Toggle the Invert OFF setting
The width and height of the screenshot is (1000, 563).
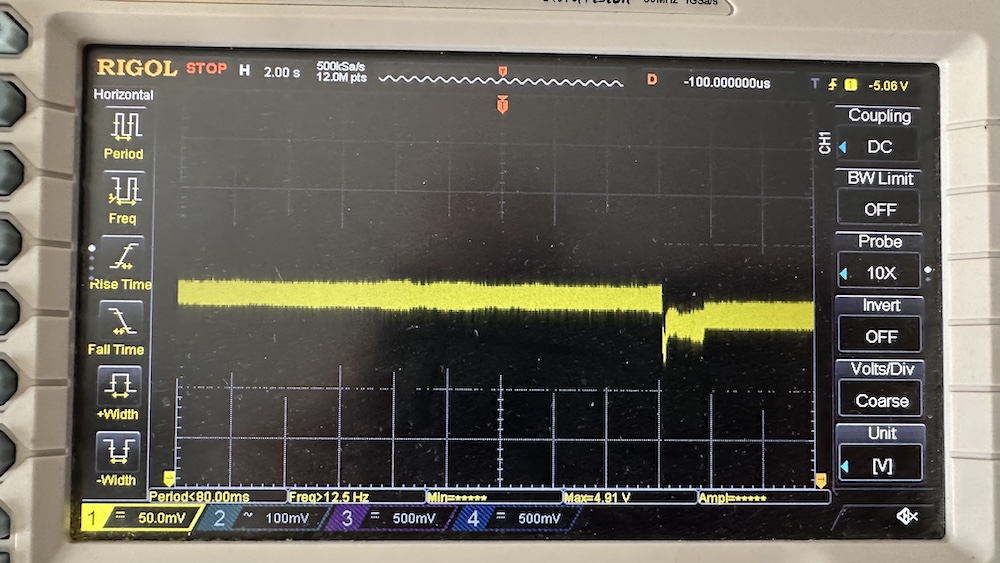[x=881, y=337]
